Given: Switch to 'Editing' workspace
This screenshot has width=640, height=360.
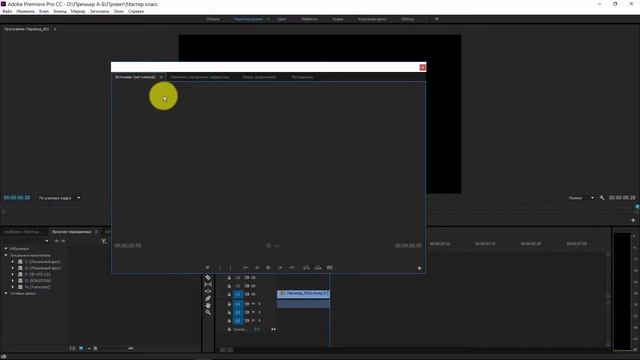Looking at the screenshot, I should [x=407, y=19].
